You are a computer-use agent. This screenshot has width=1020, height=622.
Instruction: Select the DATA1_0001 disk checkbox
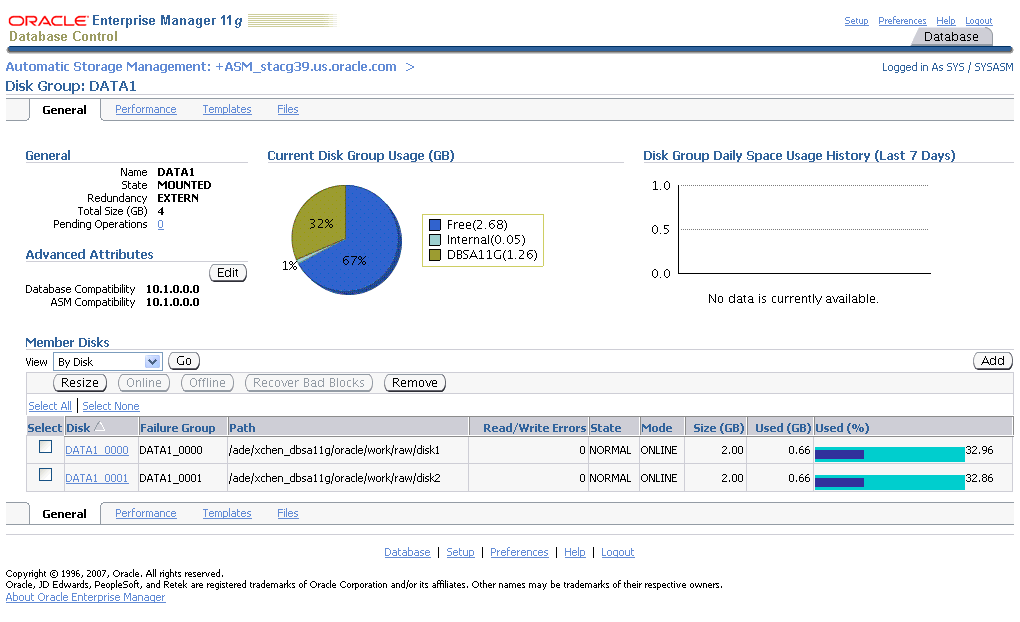tap(45, 476)
